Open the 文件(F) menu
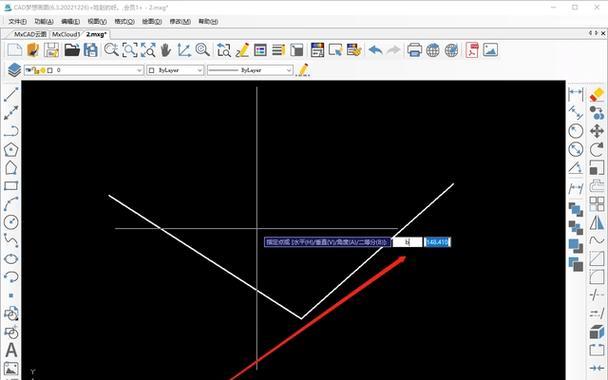 pyautogui.click(x=17, y=21)
